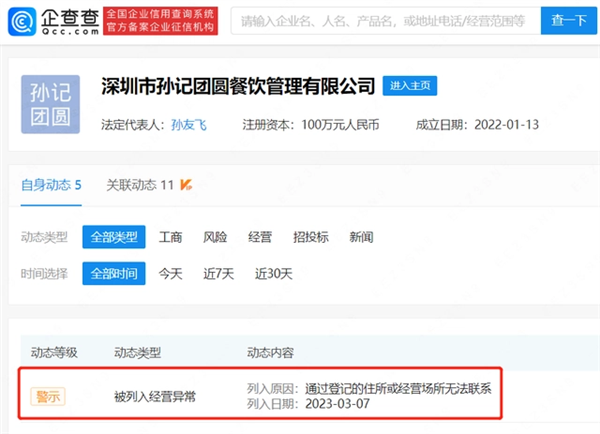Filter time by 近7天
The image size is (600, 434).
(218, 273)
